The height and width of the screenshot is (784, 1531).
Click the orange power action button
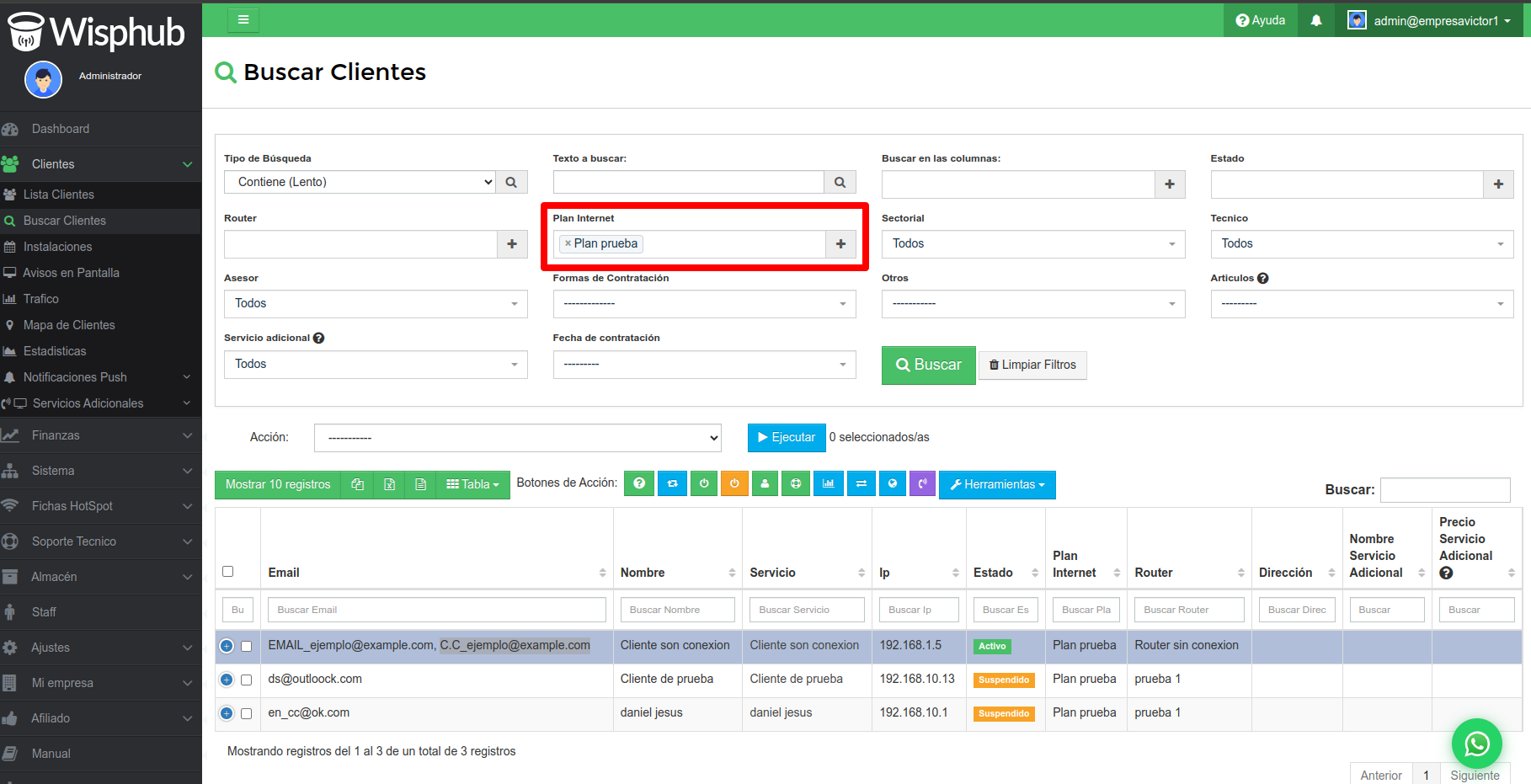[734, 483]
